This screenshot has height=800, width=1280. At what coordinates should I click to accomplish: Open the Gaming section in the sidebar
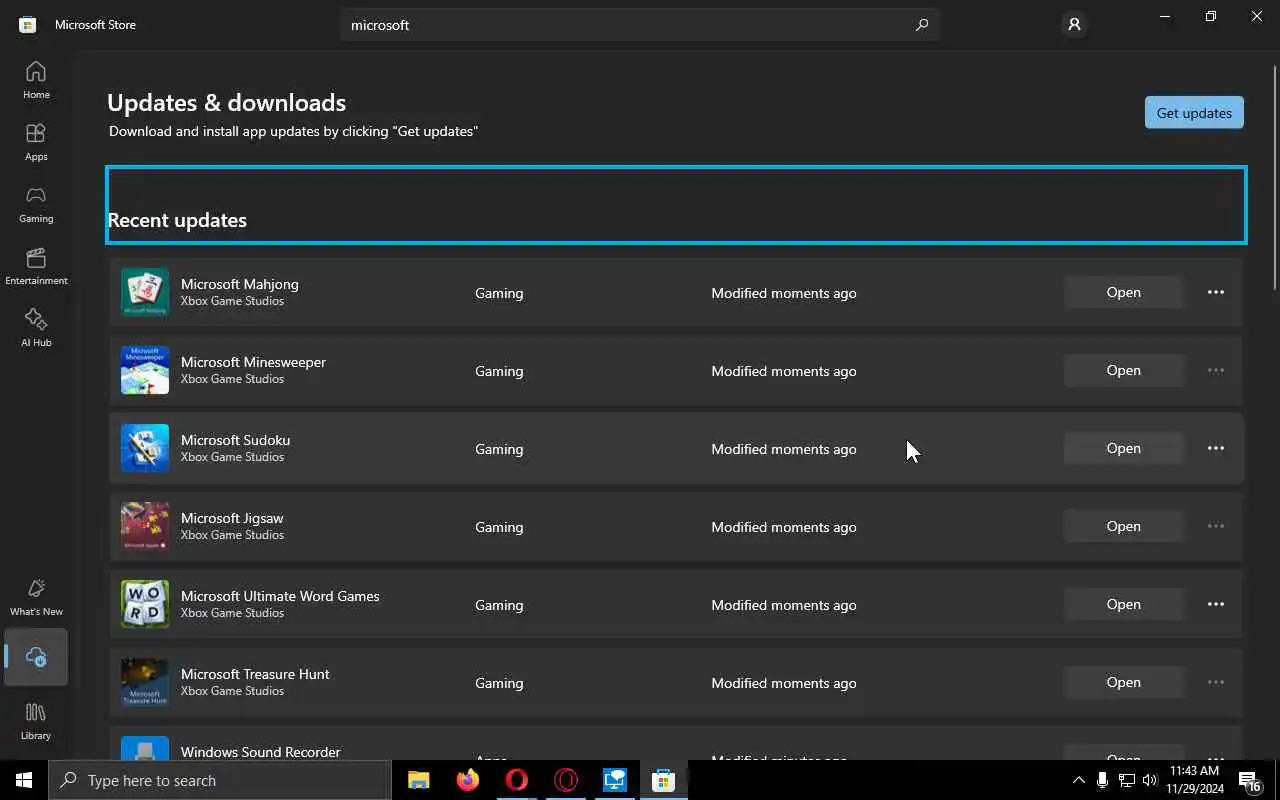pos(36,204)
